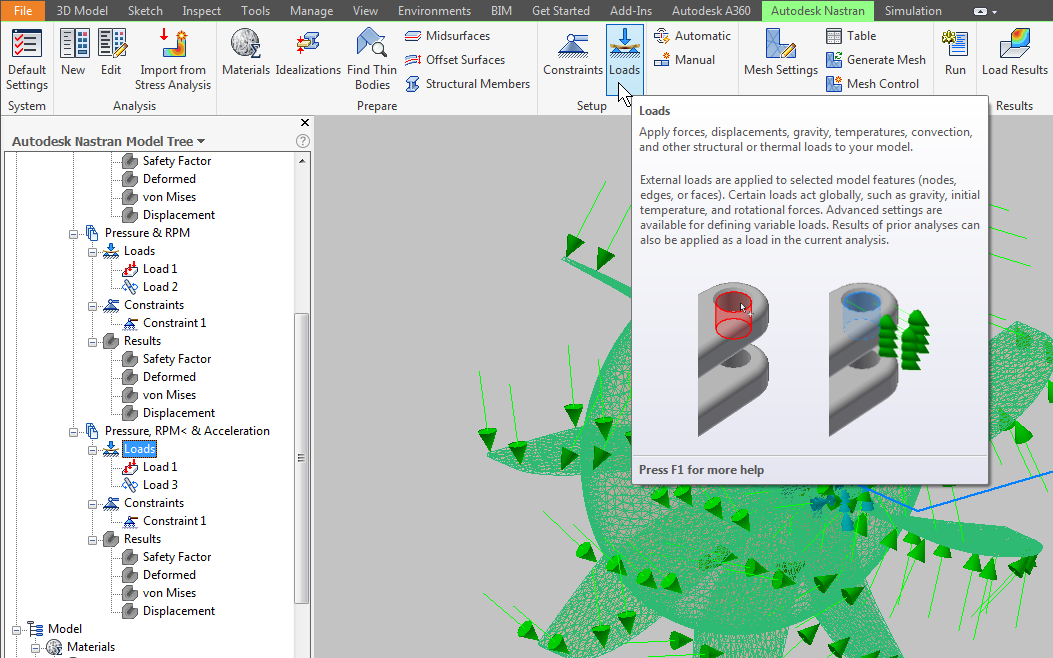Click Load Results
The height and width of the screenshot is (658, 1053).
click(1015, 52)
